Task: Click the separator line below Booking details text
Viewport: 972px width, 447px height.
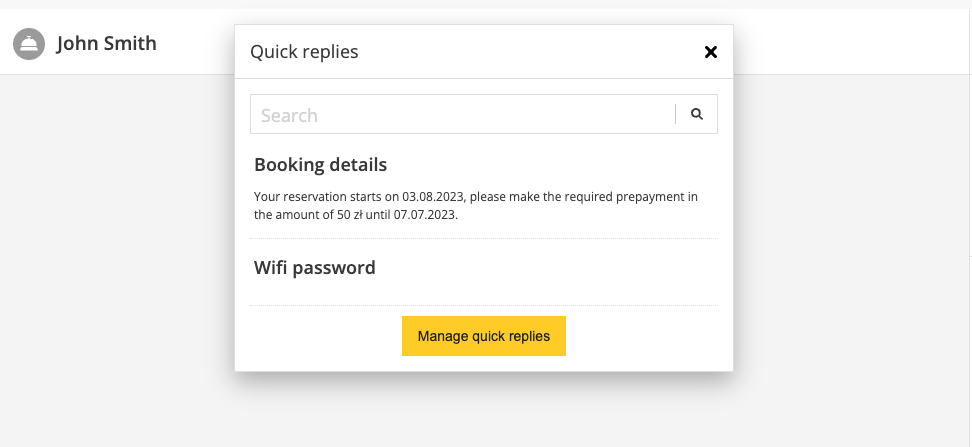Action: (x=484, y=239)
